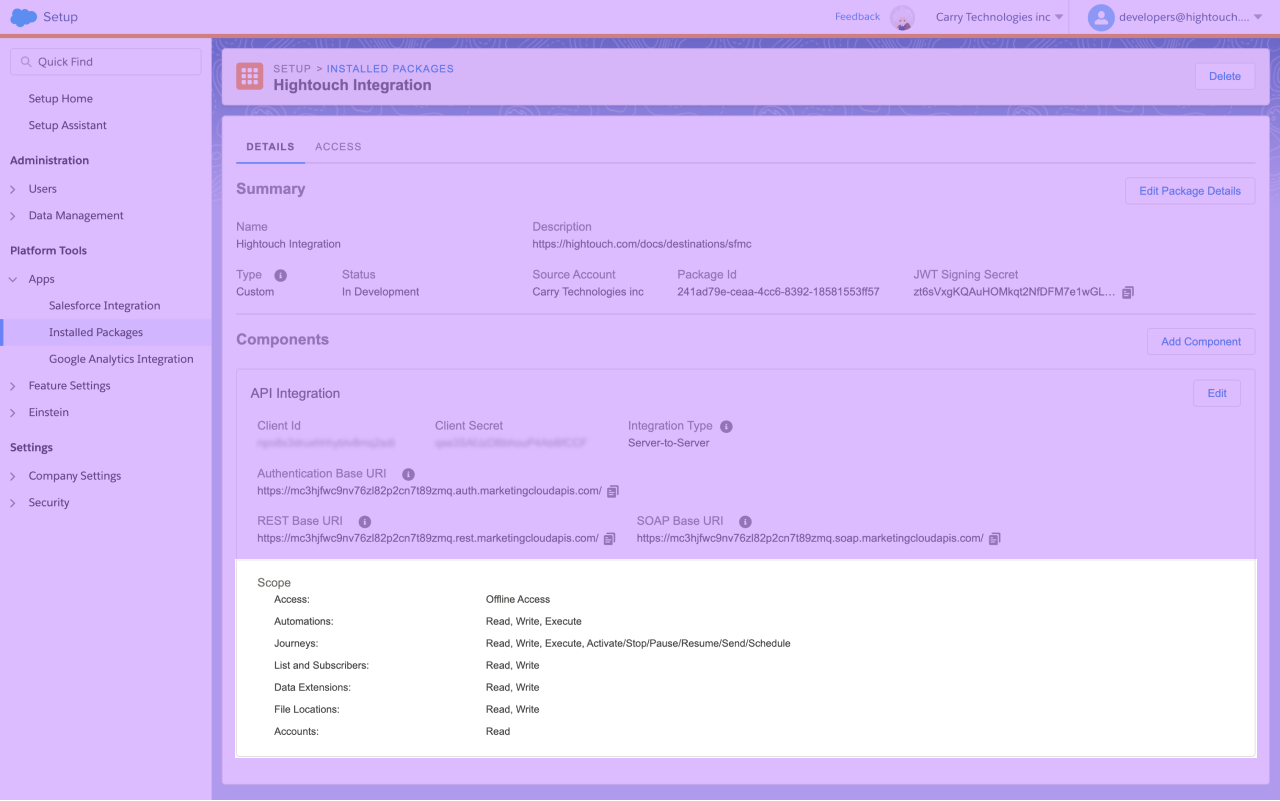
Task: Copy the Authentication Base URI
Action: tap(613, 491)
